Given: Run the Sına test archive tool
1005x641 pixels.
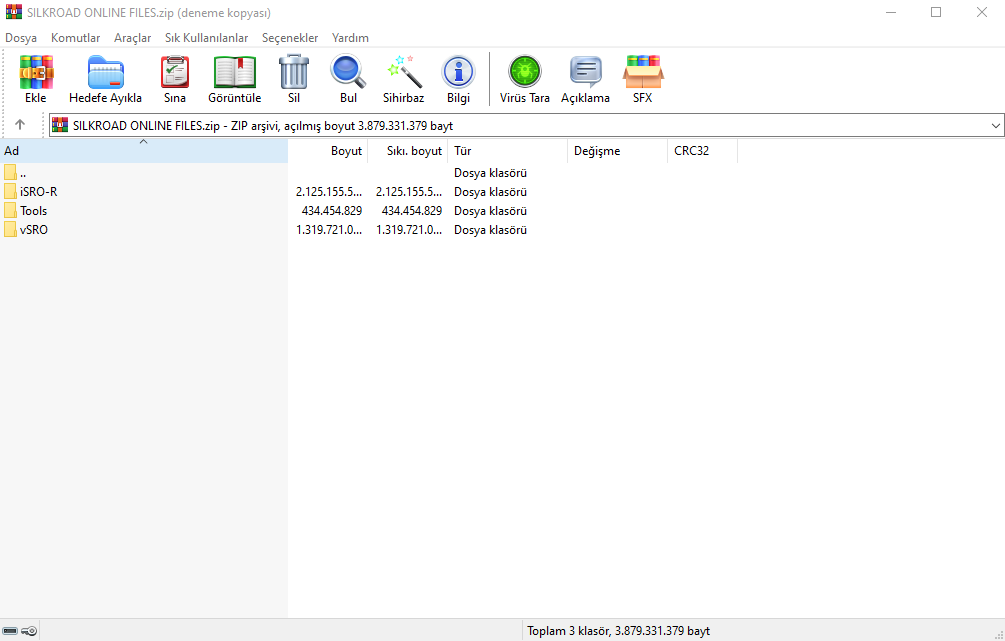Looking at the screenshot, I should coord(175,79).
